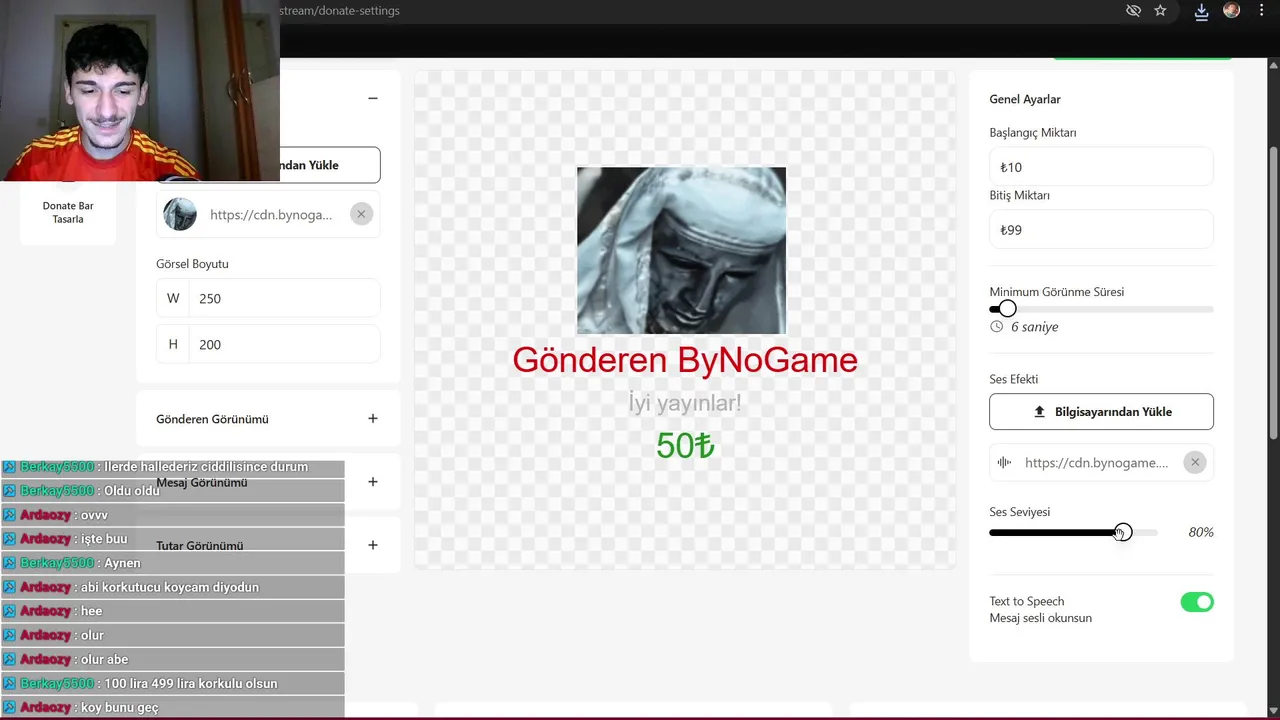1280x720 pixels.
Task: Click the preview donation image
Action: 681,250
